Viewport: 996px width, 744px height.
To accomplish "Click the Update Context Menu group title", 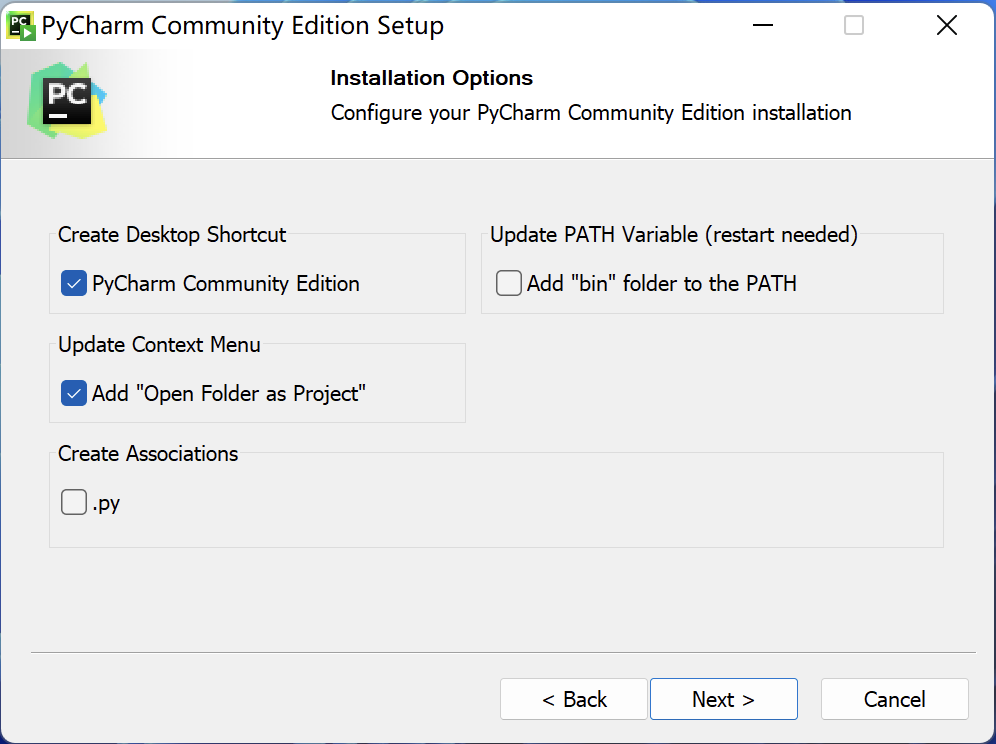I will [x=159, y=344].
